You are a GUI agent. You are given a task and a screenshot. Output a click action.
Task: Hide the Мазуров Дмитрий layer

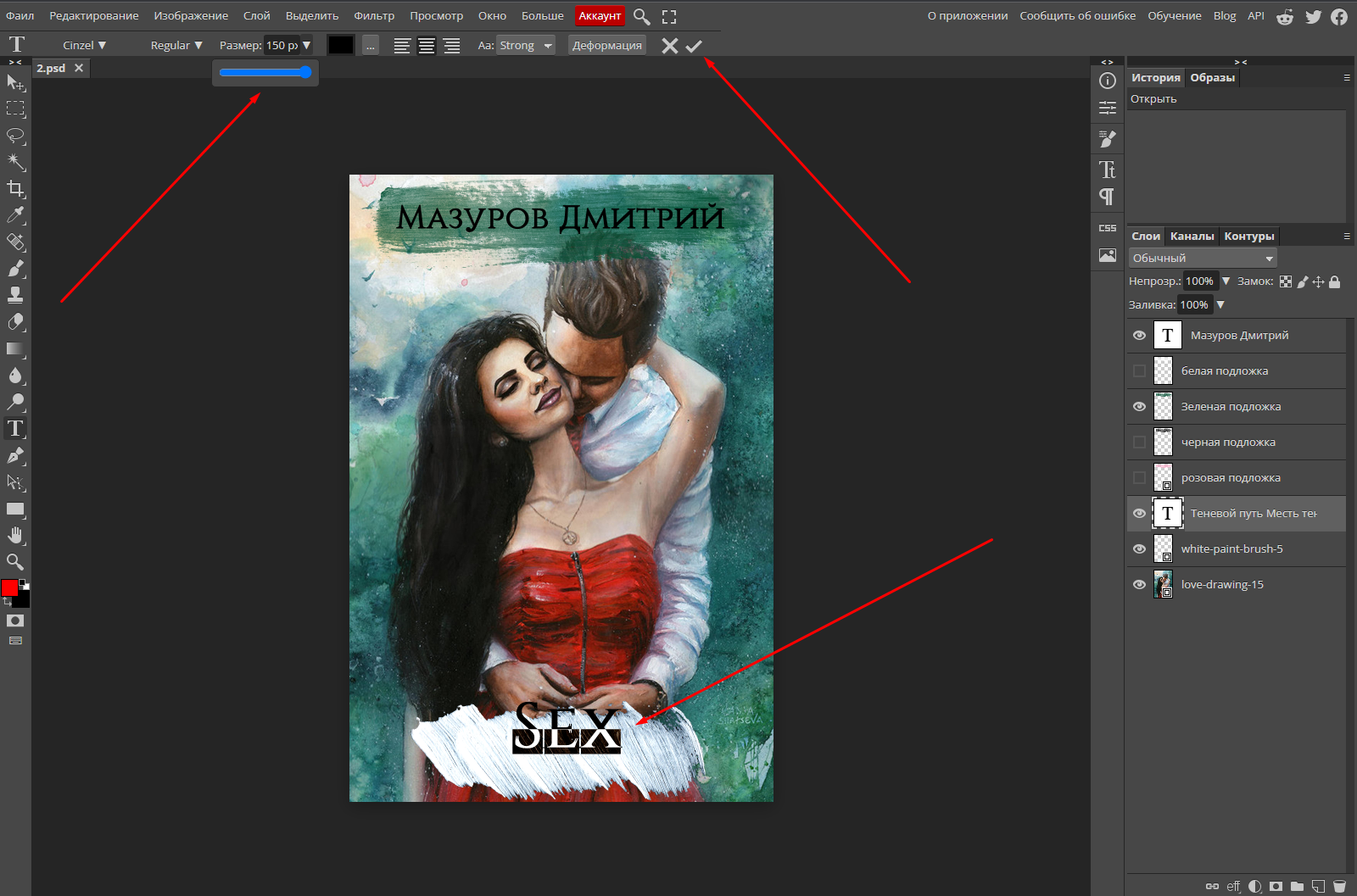point(1139,336)
